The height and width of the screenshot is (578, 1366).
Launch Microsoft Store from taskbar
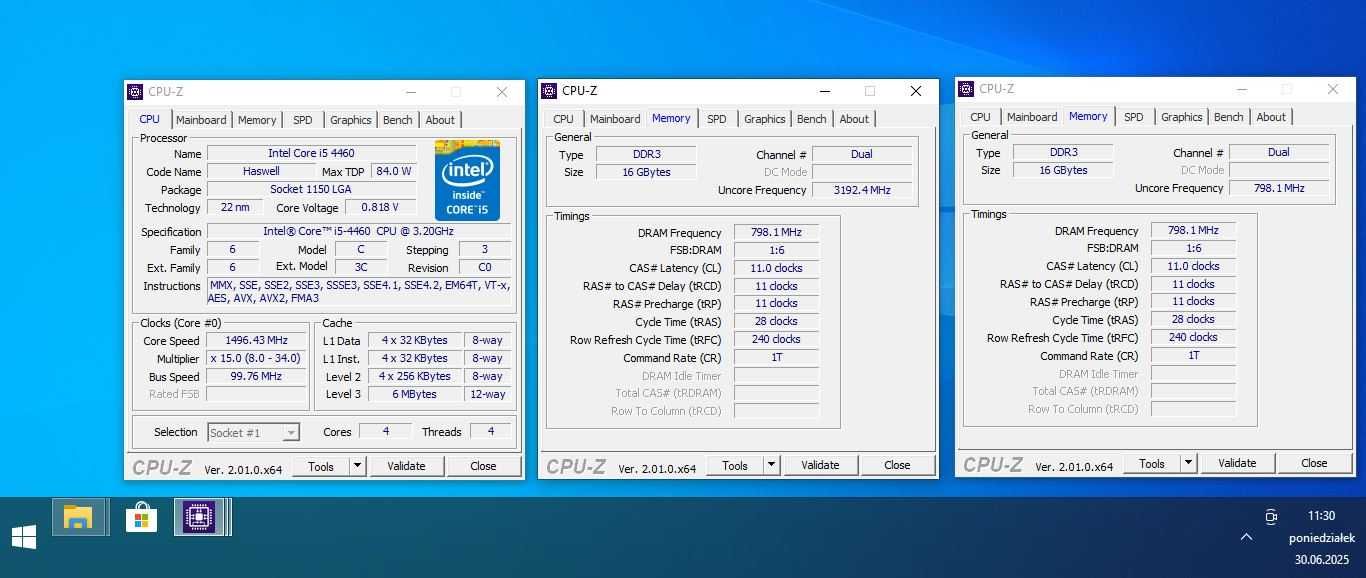point(141,517)
